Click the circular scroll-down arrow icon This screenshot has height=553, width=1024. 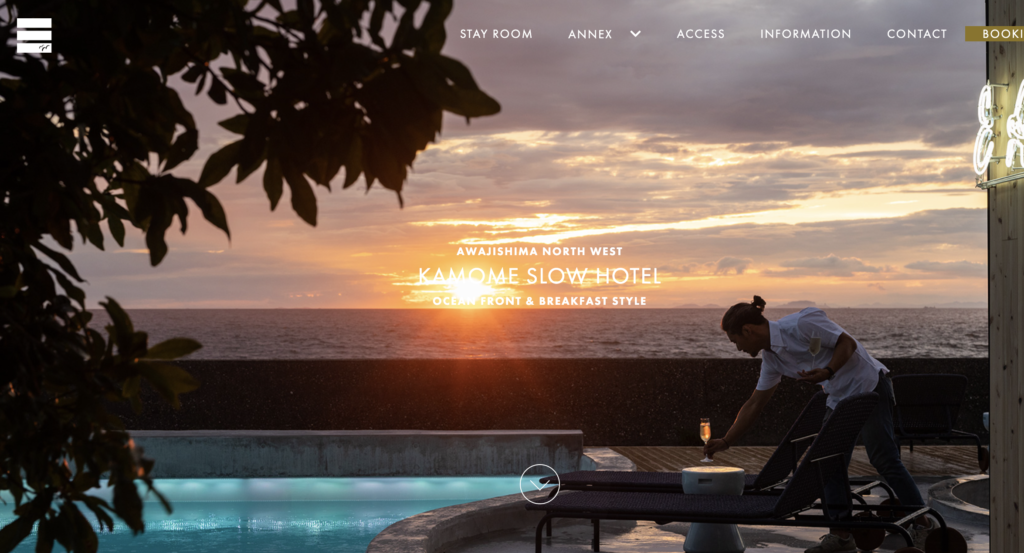point(539,484)
